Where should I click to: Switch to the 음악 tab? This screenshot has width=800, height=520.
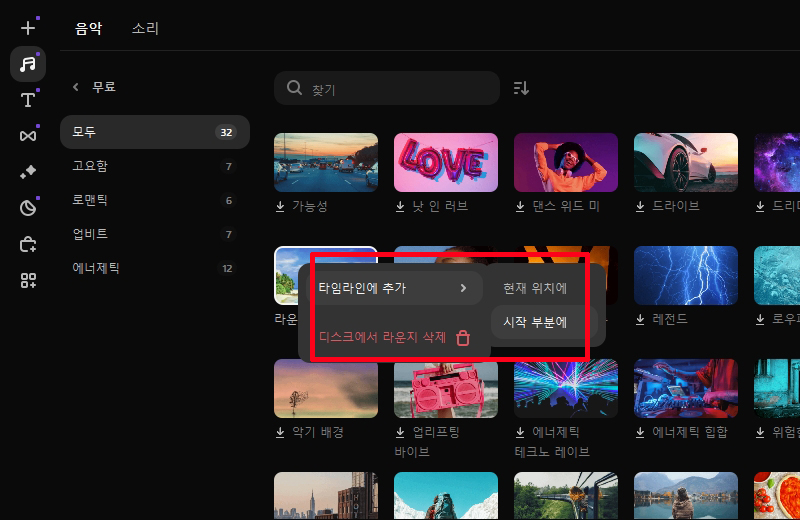pos(89,28)
